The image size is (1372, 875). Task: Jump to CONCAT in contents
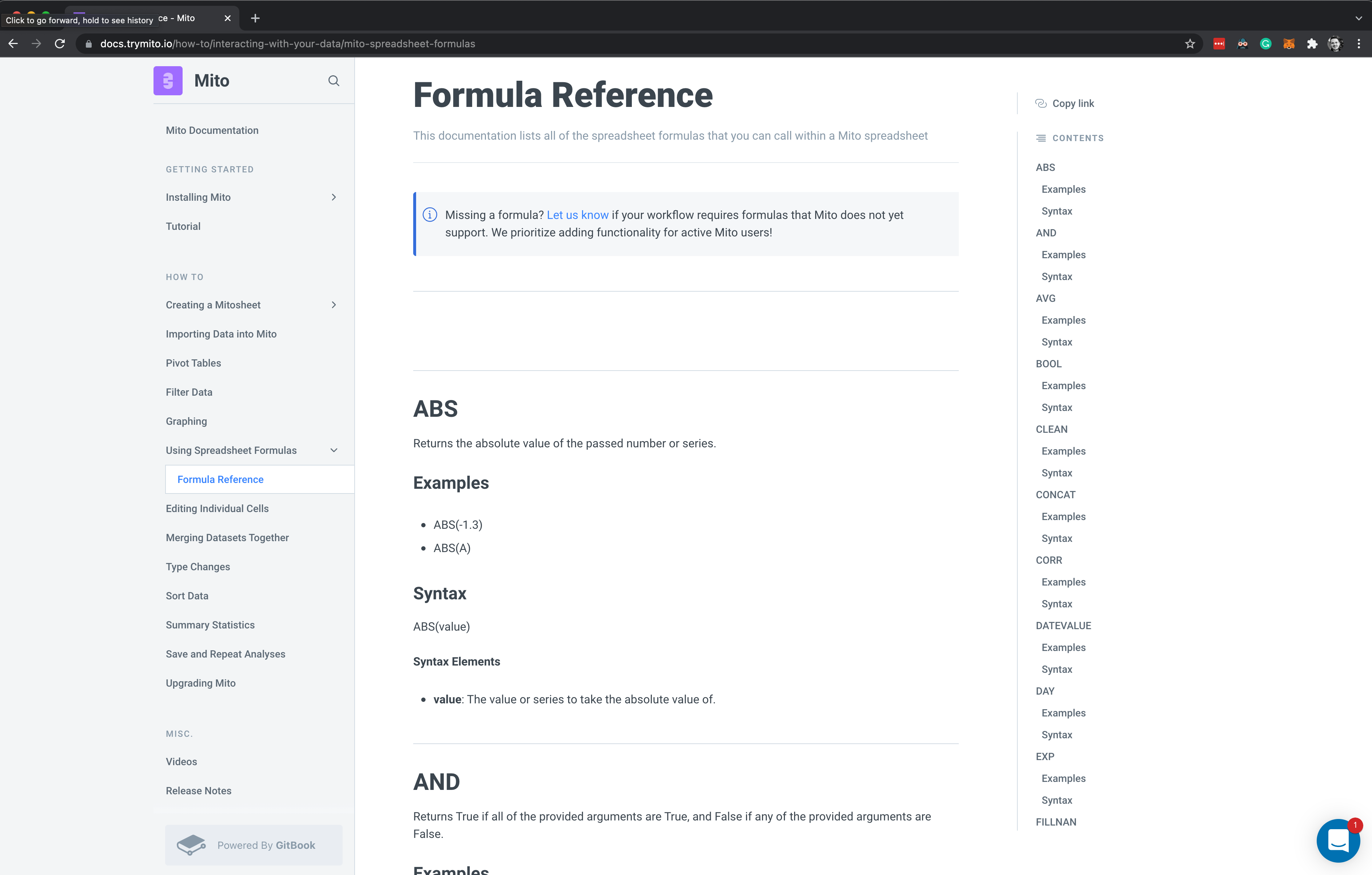pos(1055,495)
